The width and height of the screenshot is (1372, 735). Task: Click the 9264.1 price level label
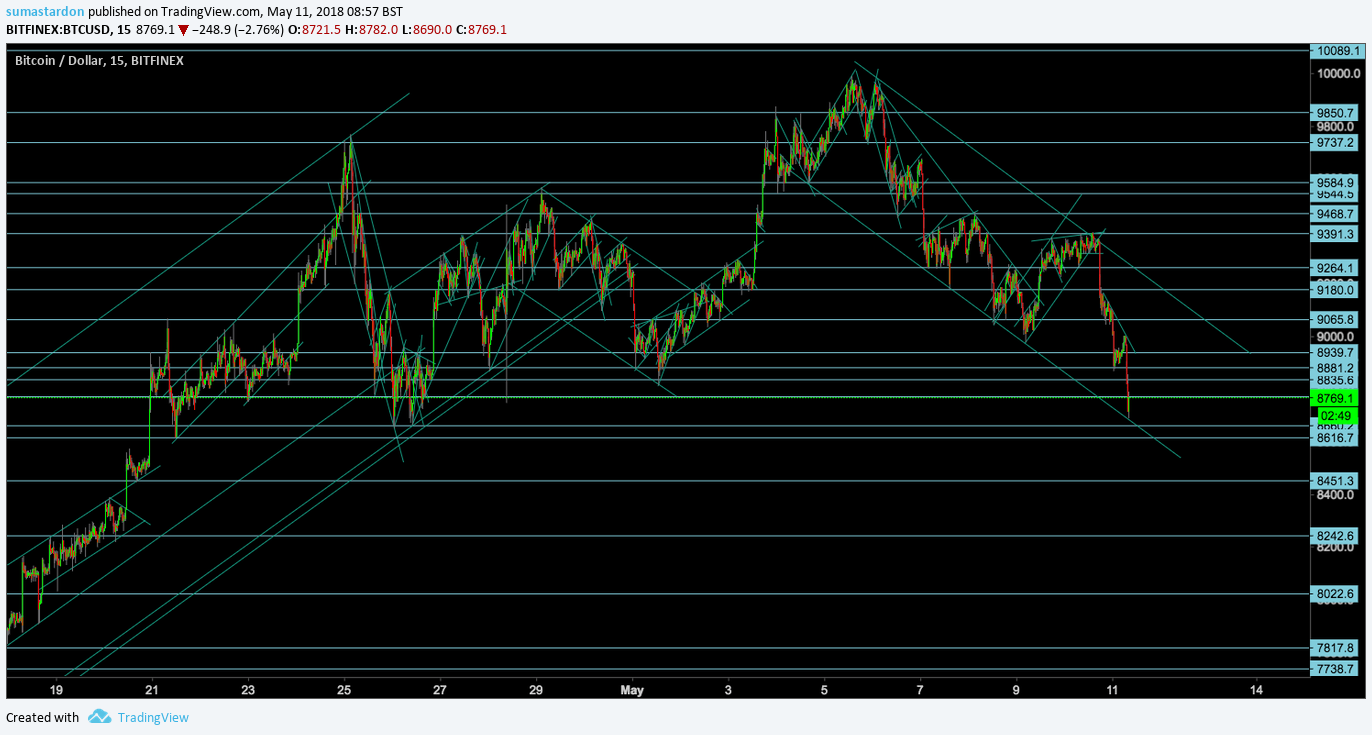coord(1336,268)
